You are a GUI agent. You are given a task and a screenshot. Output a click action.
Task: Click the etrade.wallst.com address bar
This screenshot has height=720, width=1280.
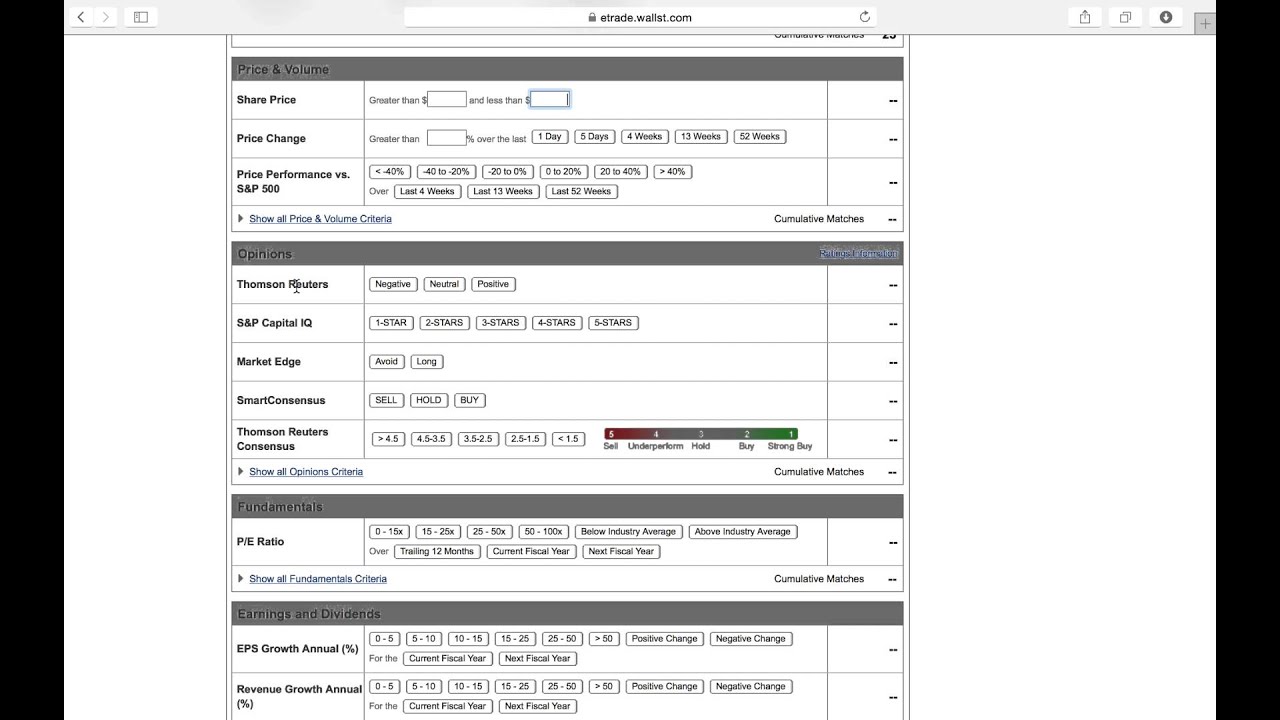[x=640, y=17]
